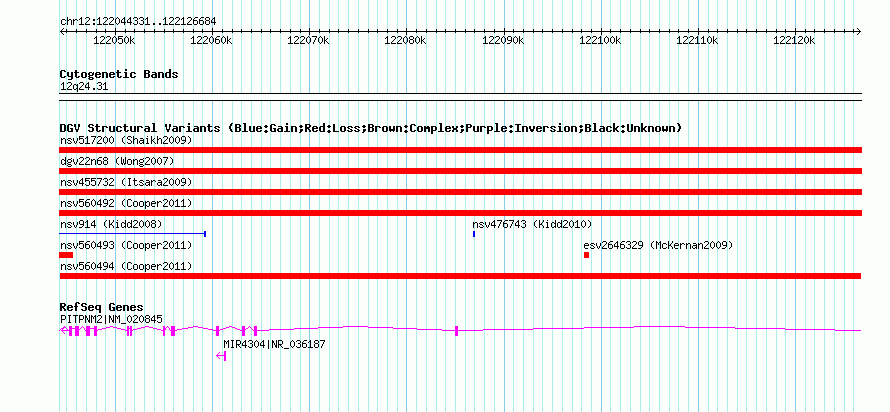Open variant esv2646329 (McKernan2009) label
890x412 pixels.
click(x=658, y=245)
